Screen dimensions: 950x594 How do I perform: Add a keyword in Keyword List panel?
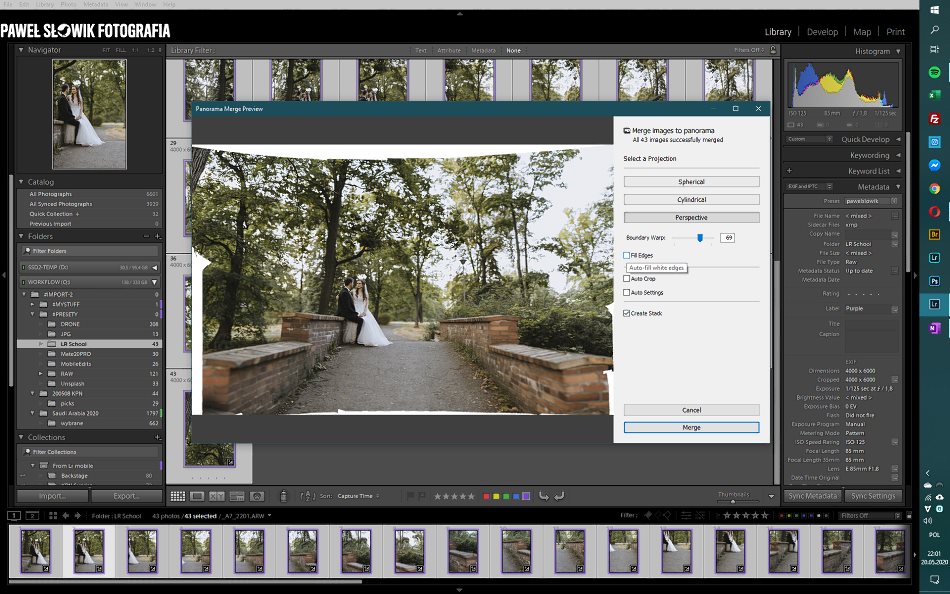click(x=789, y=171)
